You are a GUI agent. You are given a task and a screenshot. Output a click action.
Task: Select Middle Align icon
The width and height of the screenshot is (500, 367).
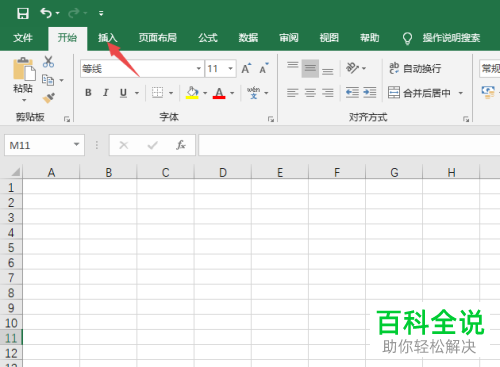pos(310,68)
